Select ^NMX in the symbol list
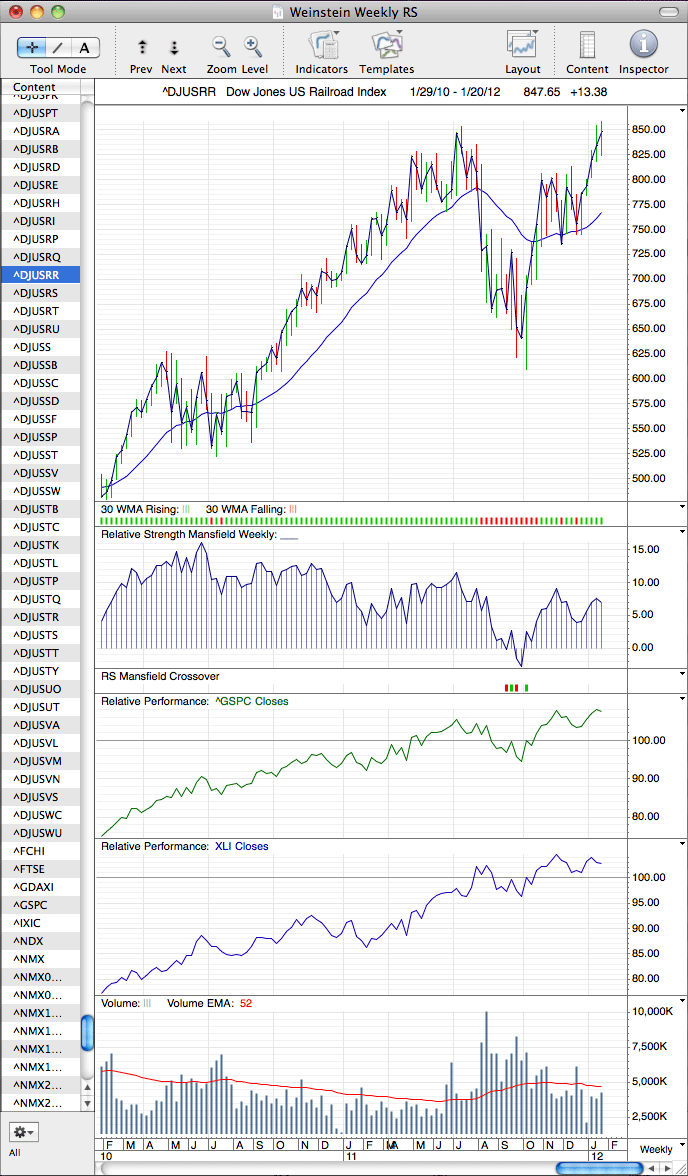Screen dimensions: 688x1176 pyautogui.click(x=41, y=958)
